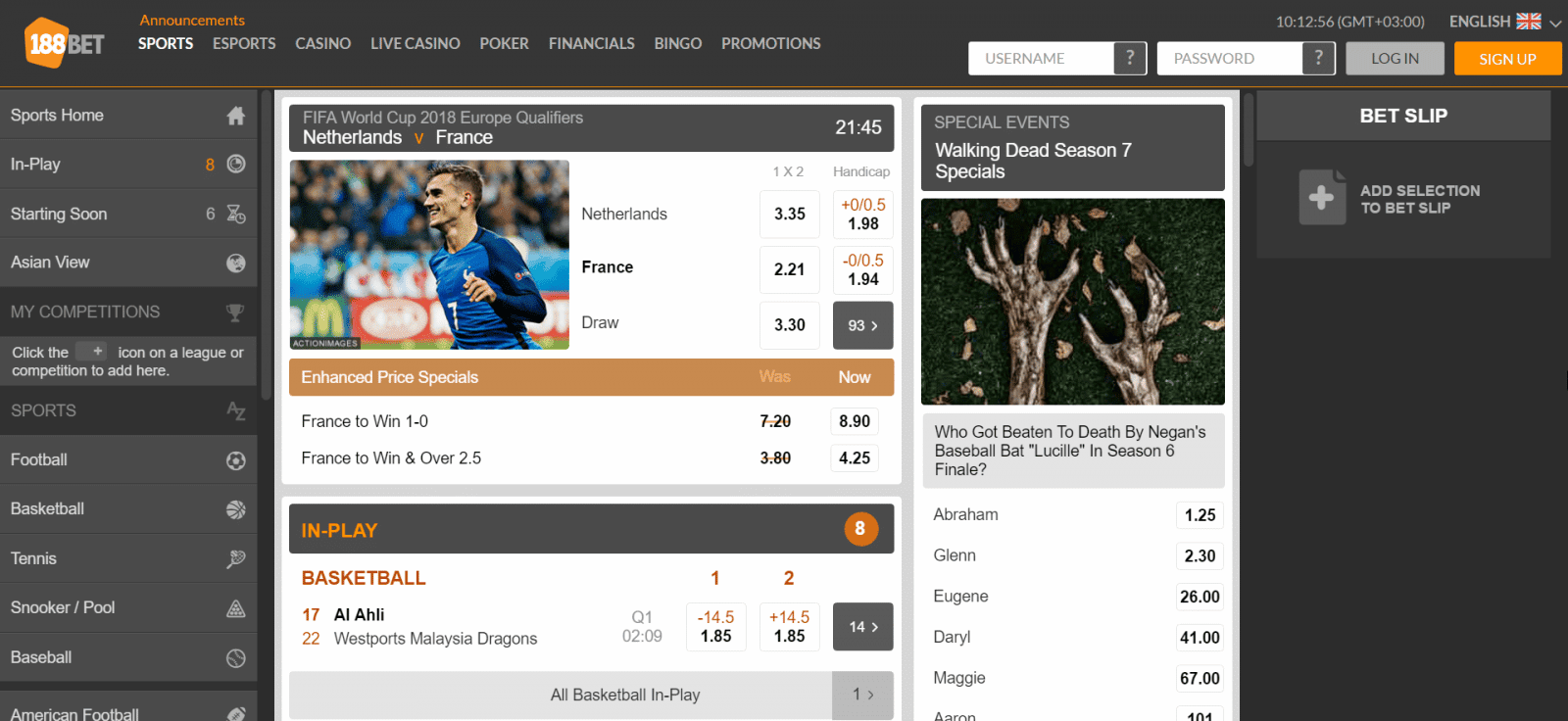This screenshot has height=721, width=1568.
Task: Select Netherlands 1X2 odds 3.35
Action: pyautogui.click(x=789, y=214)
